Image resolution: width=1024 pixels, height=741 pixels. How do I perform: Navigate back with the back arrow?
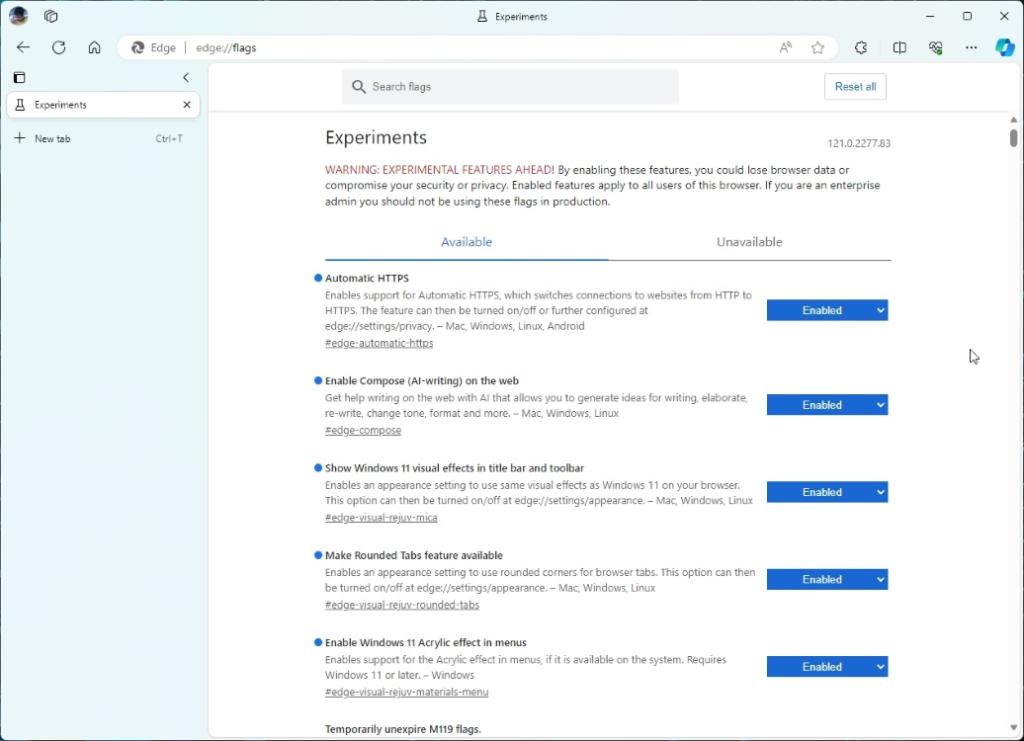[23, 47]
